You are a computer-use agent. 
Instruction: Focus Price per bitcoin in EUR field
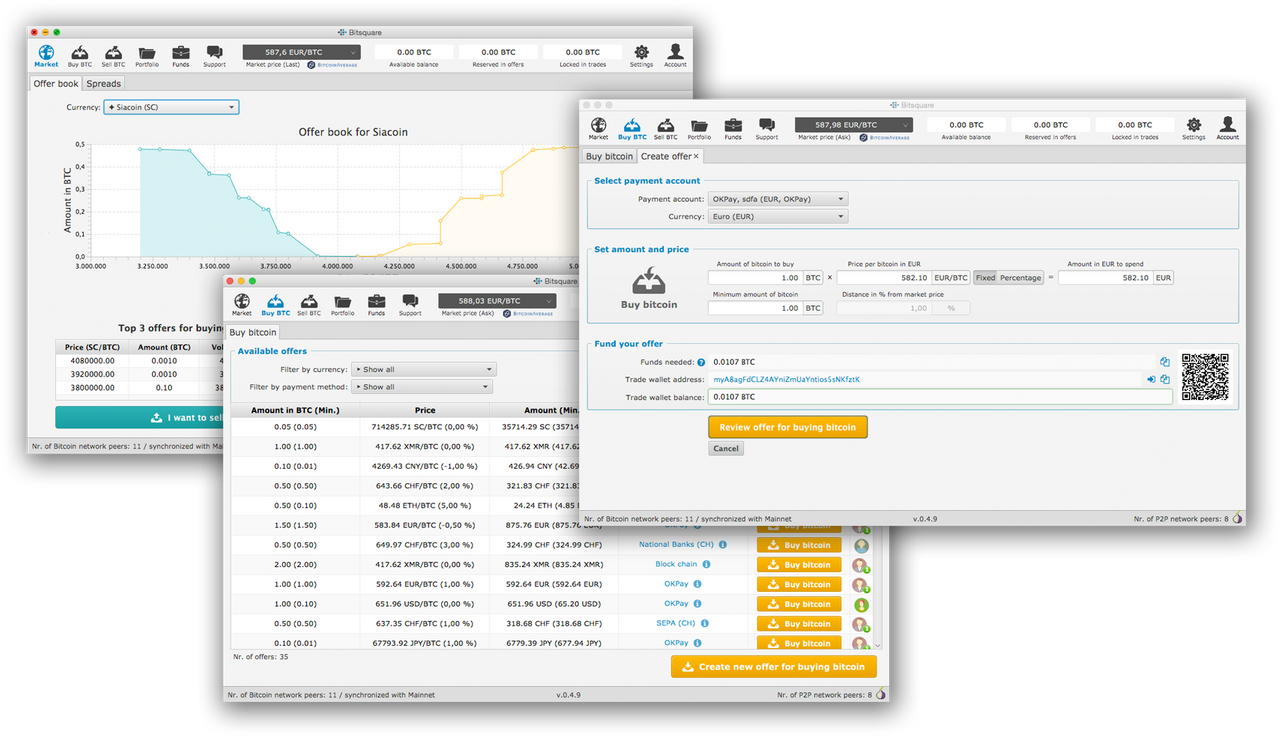(x=885, y=278)
